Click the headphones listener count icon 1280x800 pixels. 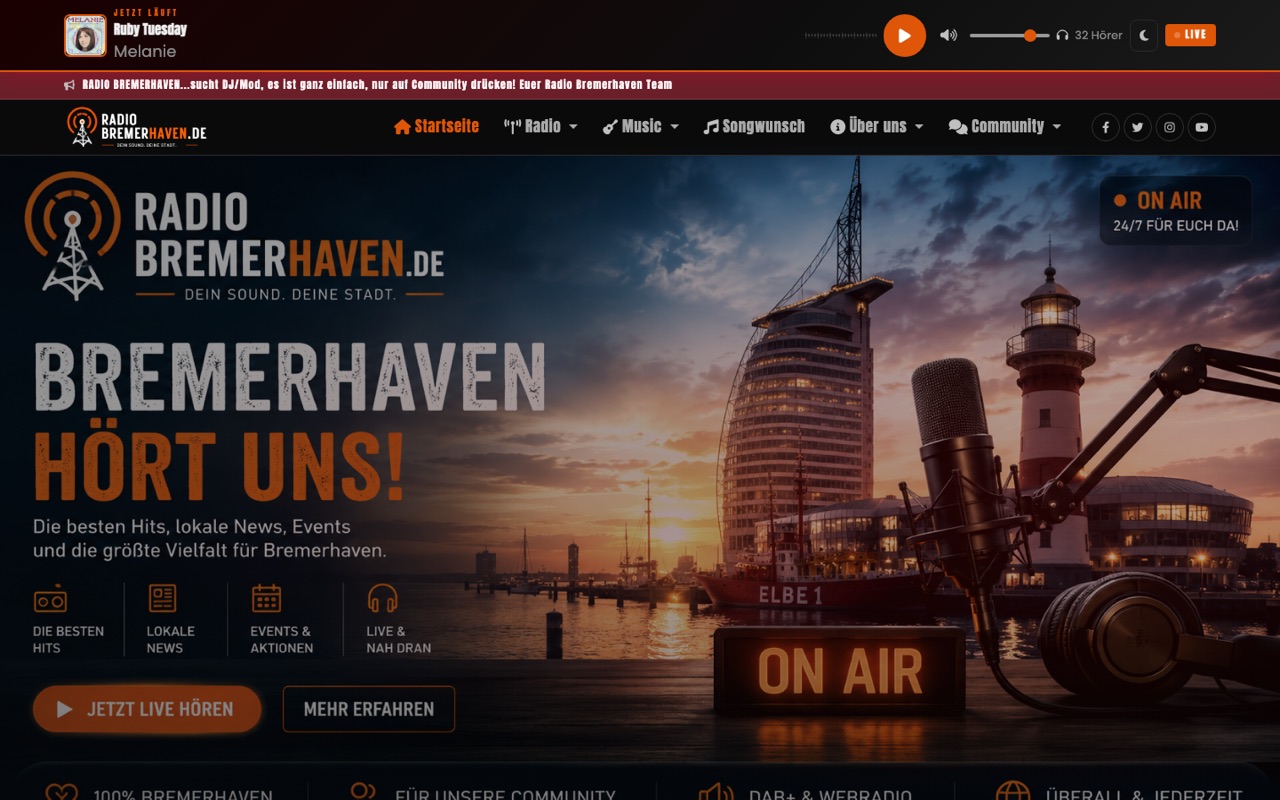[1062, 35]
